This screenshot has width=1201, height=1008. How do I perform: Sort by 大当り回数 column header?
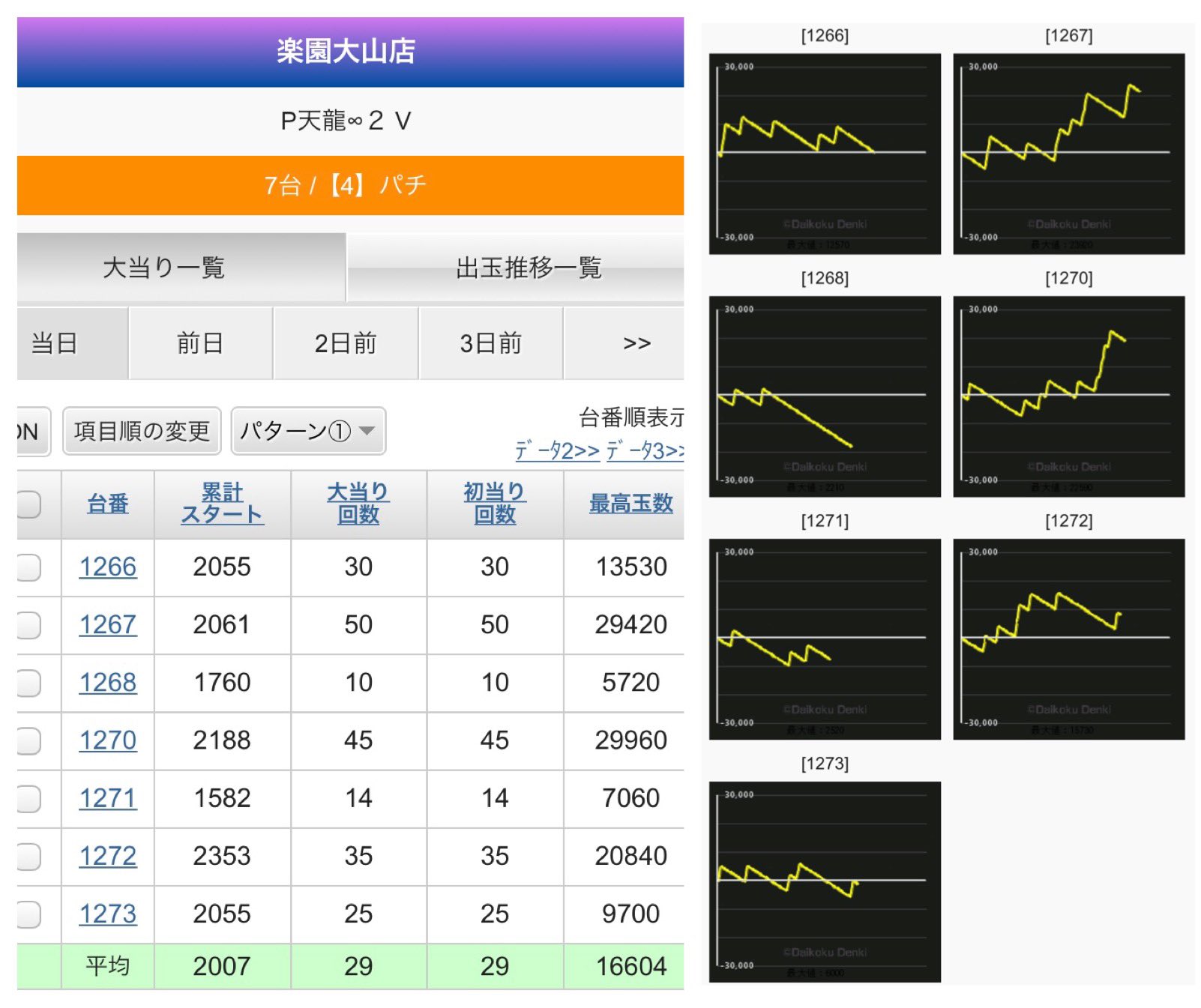pos(358,504)
